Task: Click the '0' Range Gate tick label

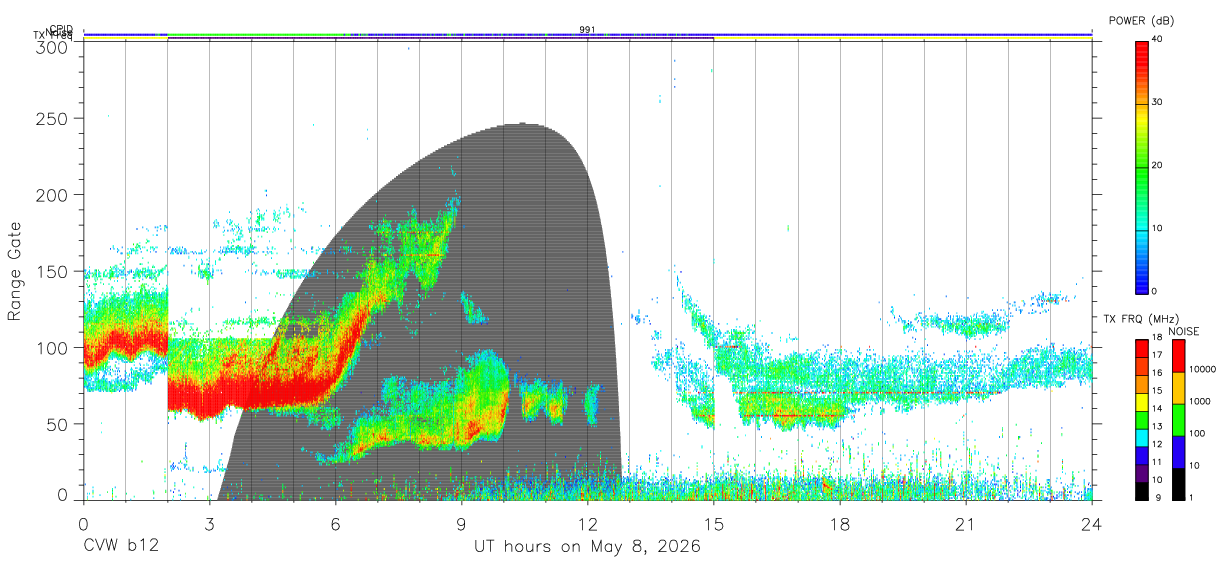Action: point(62,493)
